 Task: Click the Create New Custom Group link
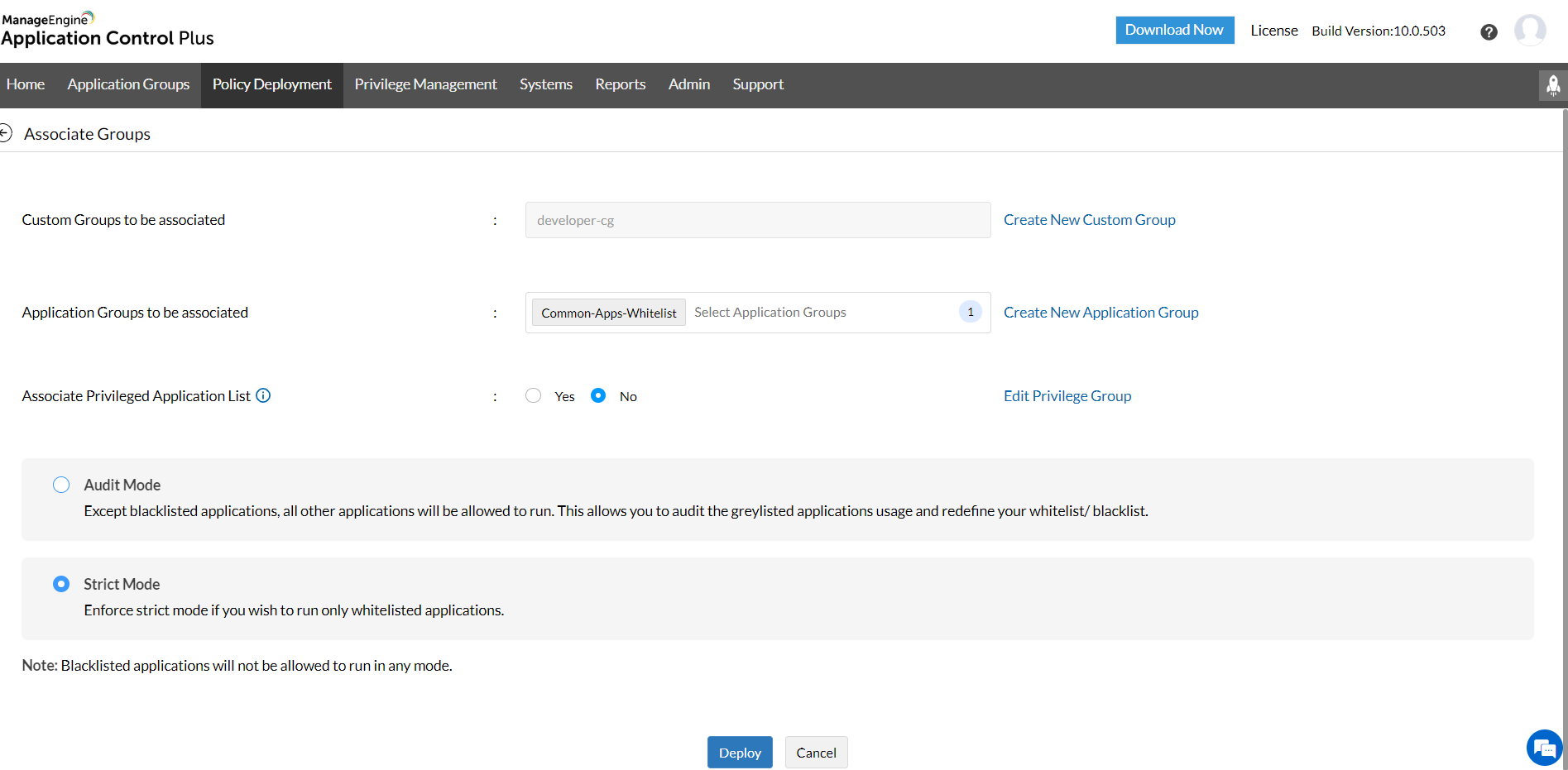tap(1089, 220)
